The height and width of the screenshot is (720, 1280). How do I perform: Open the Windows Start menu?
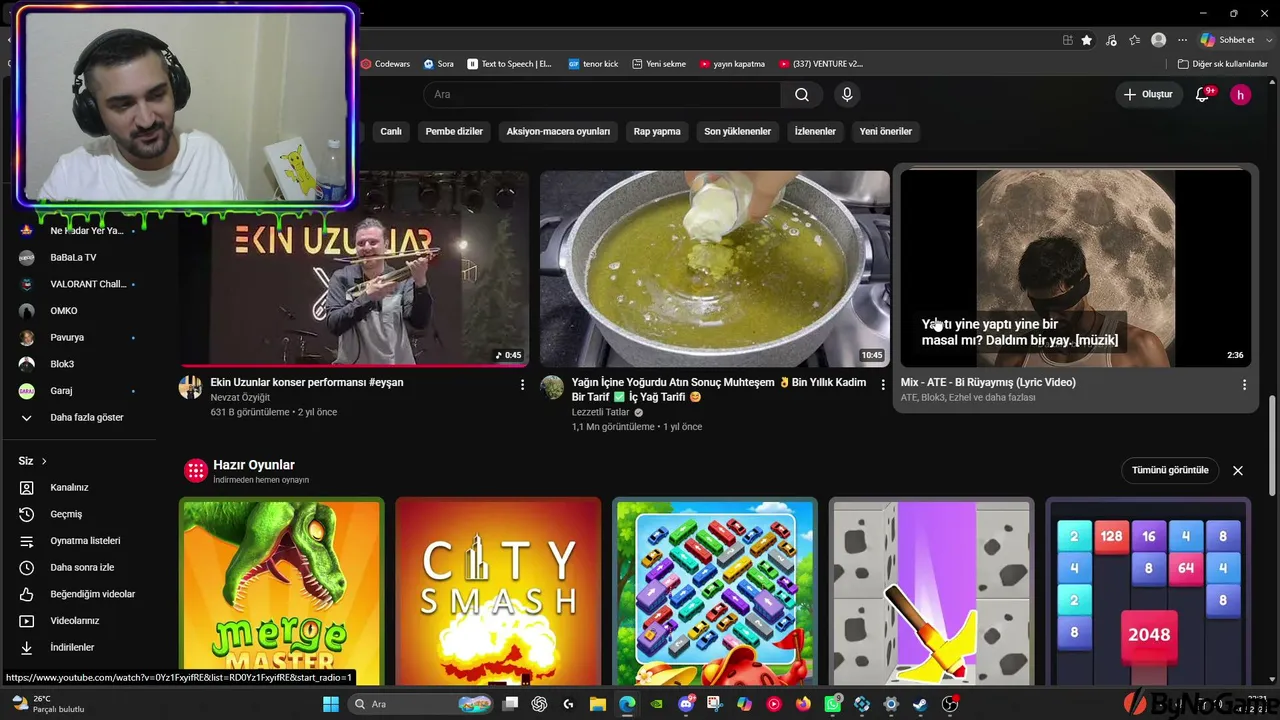331,704
